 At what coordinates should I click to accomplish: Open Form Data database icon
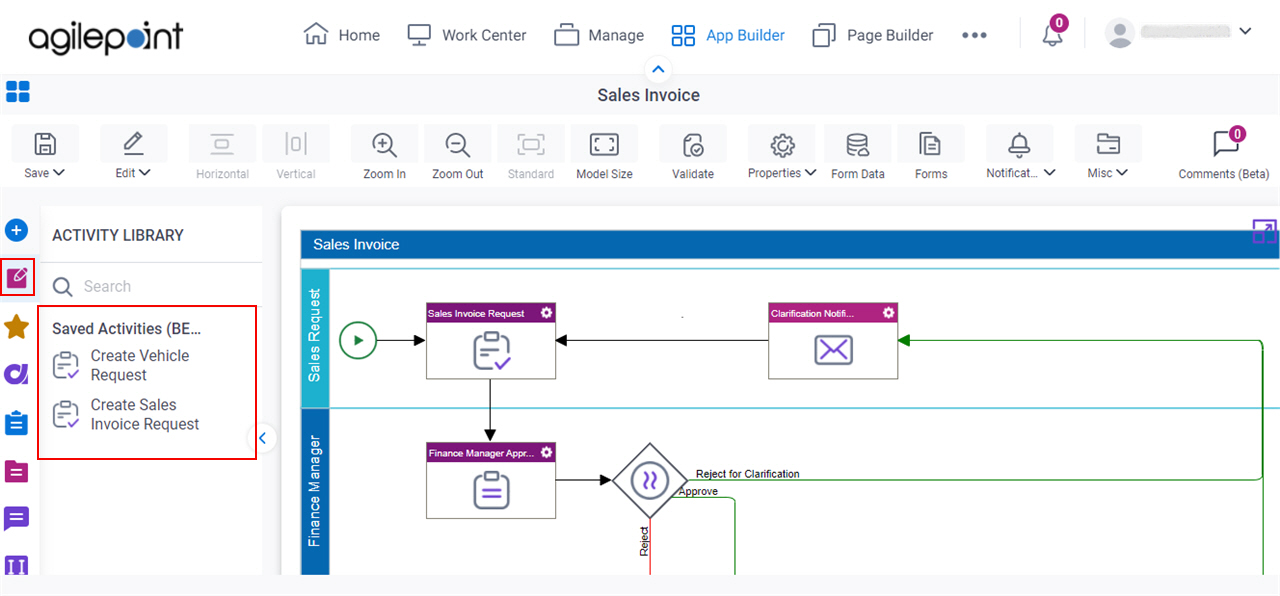tap(858, 145)
